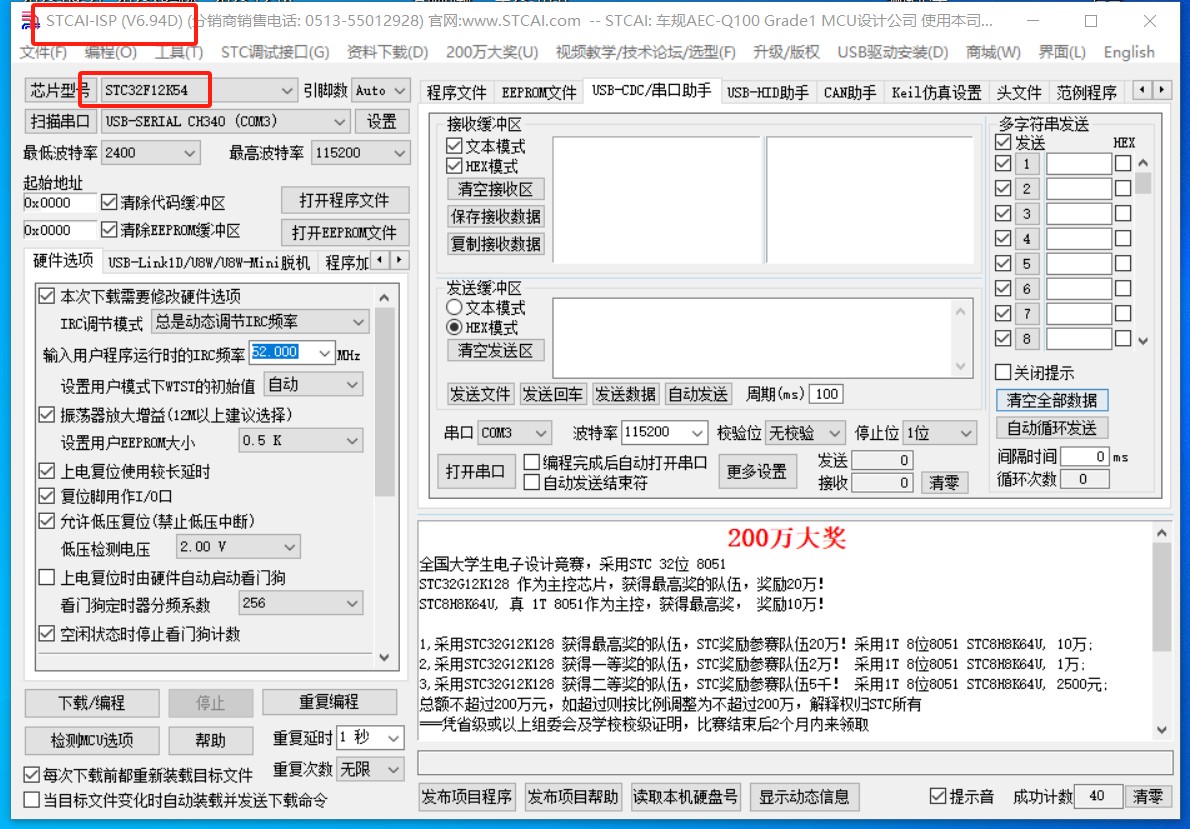The image size is (1190, 829).
Task: Toggle 清除代码缓冲区 checkbox
Action: tap(109, 202)
